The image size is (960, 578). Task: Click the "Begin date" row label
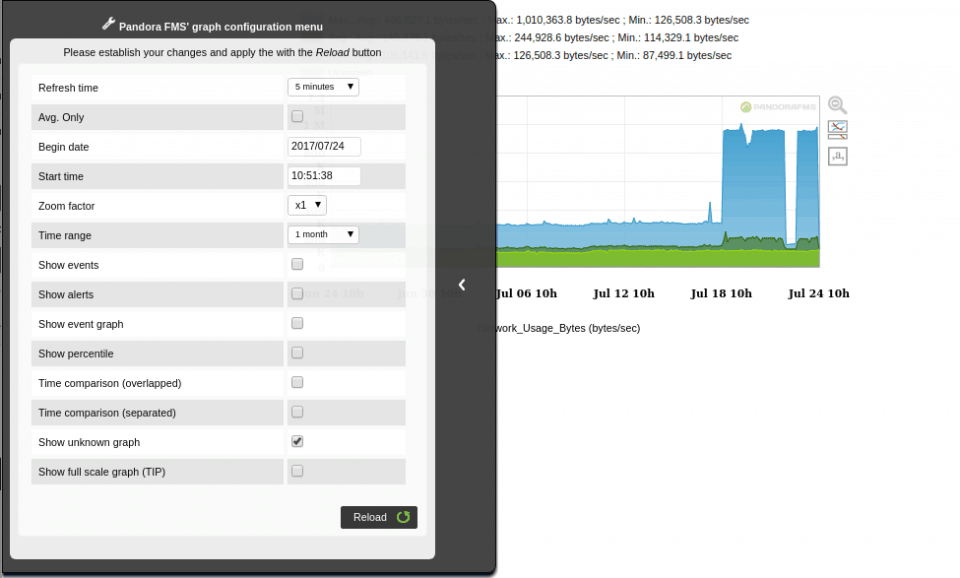tap(64, 147)
